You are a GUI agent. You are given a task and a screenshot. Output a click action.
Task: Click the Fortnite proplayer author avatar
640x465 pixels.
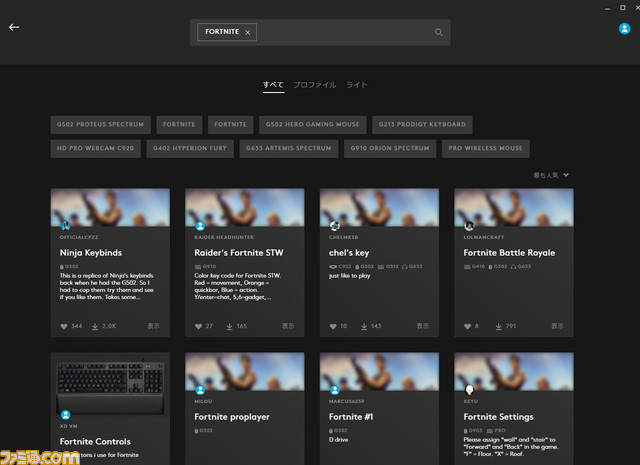200,390
